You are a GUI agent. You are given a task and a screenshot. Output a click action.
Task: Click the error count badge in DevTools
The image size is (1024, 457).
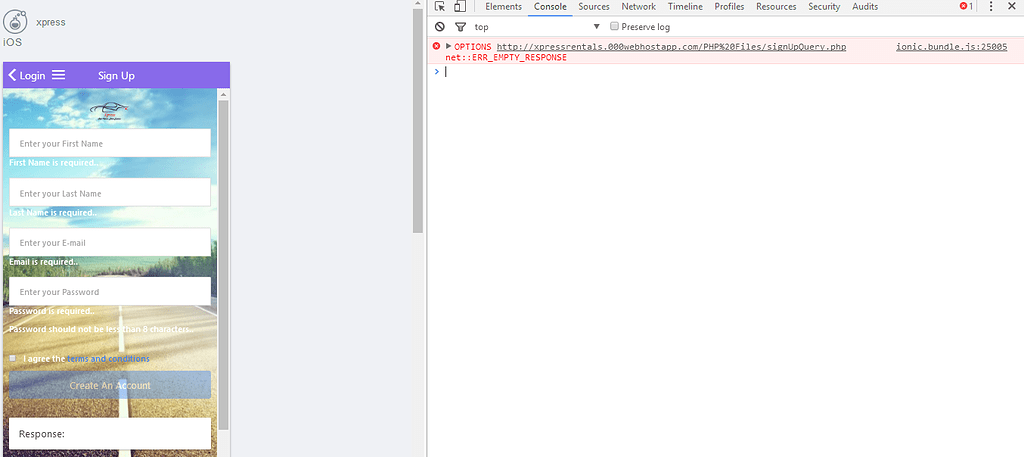point(966,7)
